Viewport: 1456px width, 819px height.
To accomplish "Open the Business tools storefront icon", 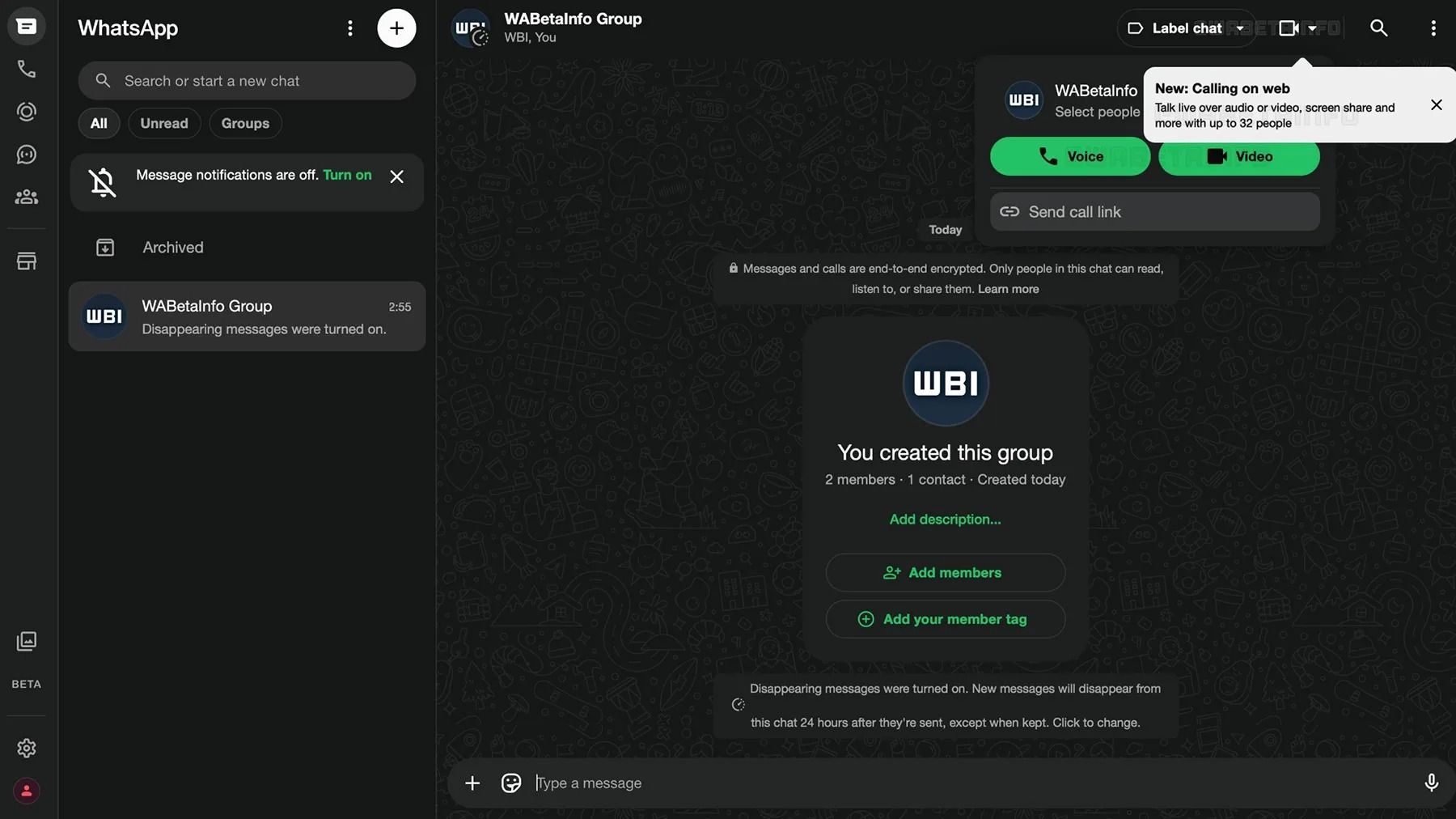I will (27, 261).
